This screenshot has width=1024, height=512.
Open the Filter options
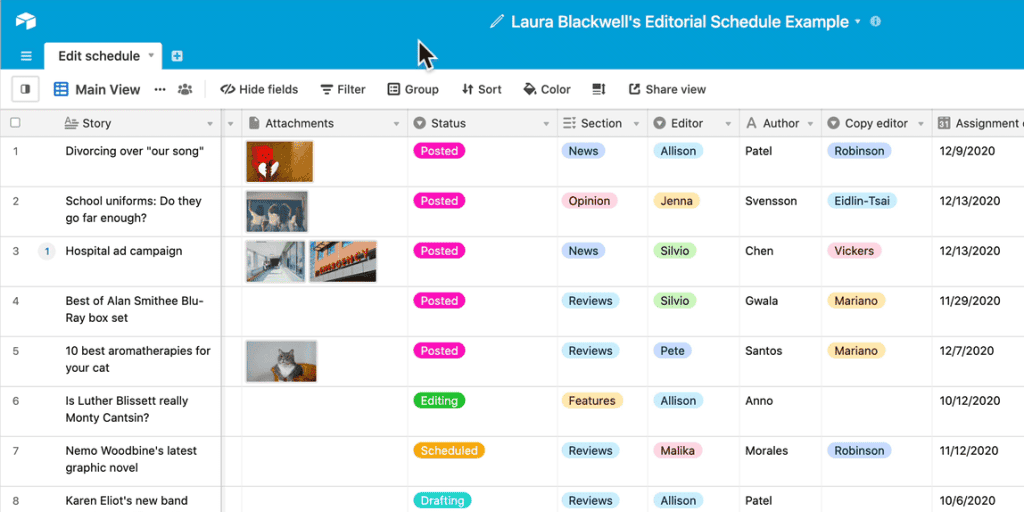point(343,89)
